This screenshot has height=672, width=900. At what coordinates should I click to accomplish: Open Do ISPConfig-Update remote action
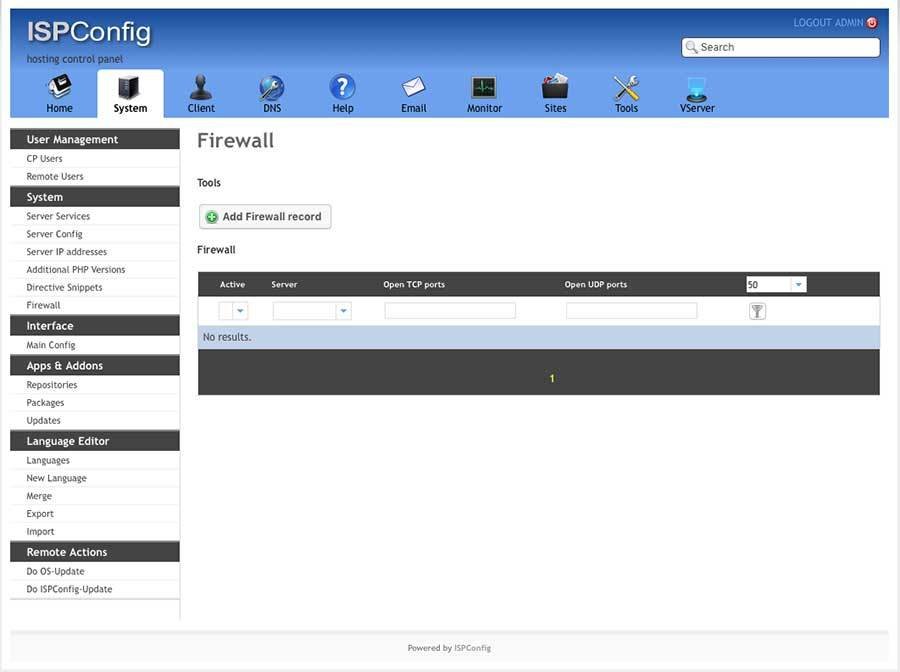coord(69,589)
